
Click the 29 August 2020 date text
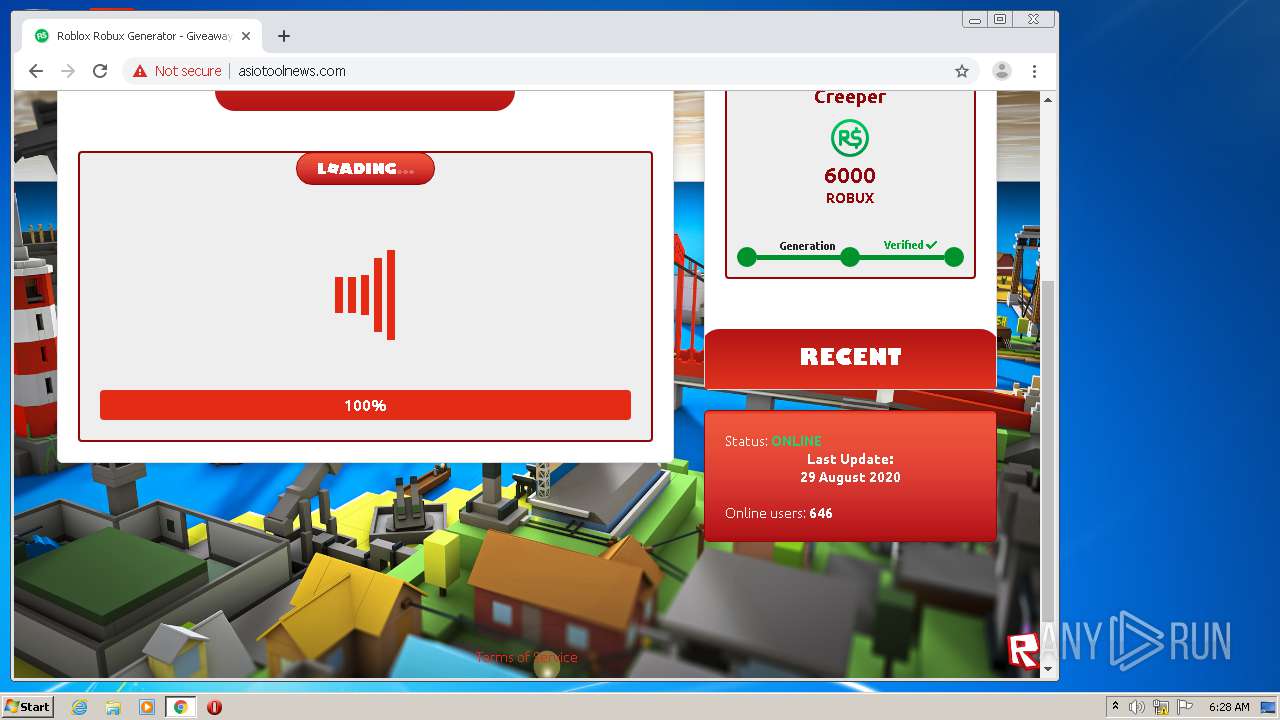[850, 478]
